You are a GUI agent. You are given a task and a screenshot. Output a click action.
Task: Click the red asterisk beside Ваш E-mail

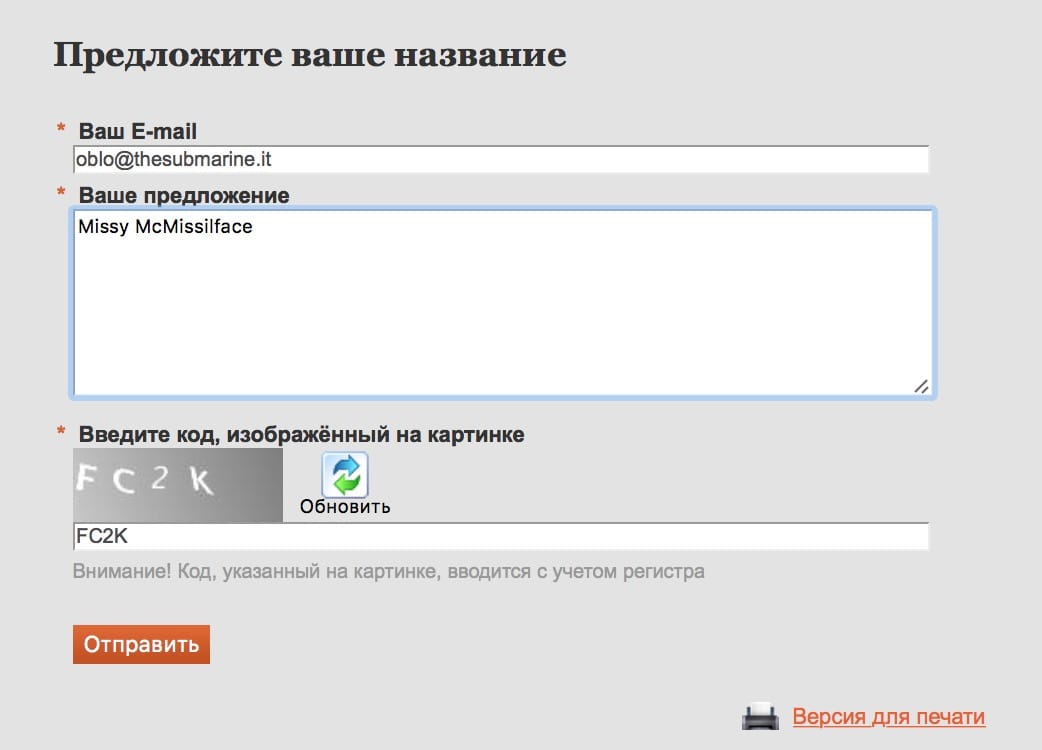click(x=61, y=131)
